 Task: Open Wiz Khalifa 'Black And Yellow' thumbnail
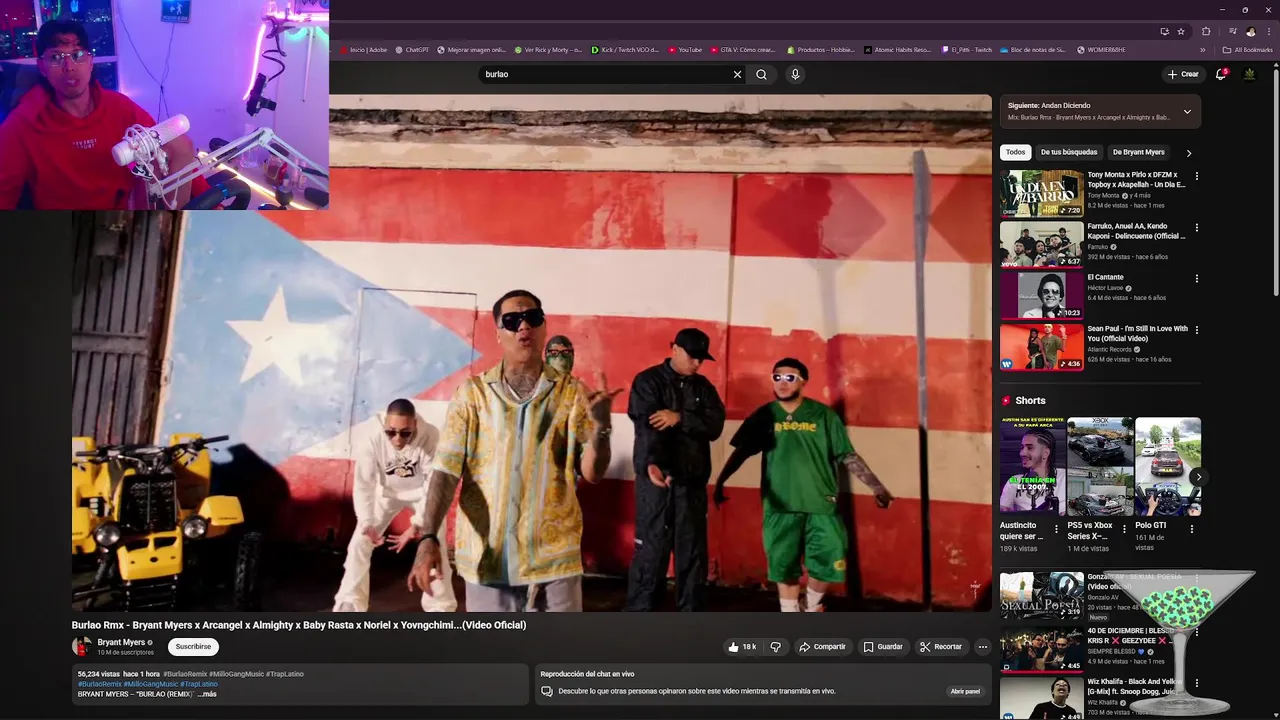click(x=1041, y=699)
